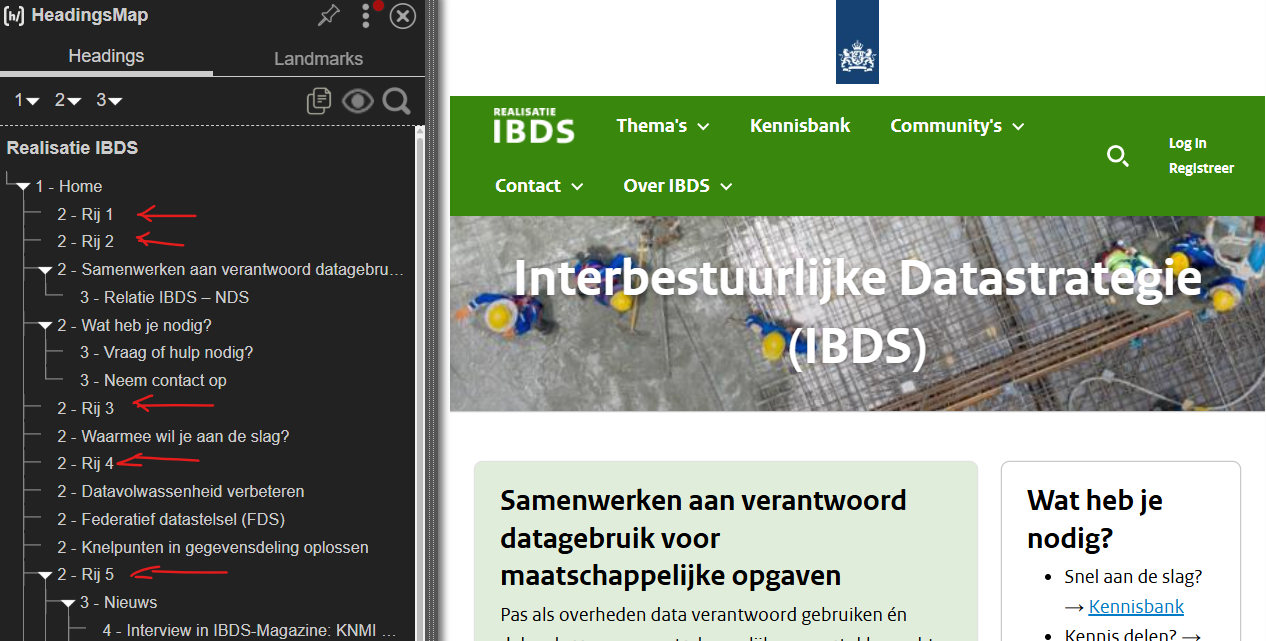Open the Community's menu
This screenshot has width=1266, height=641.
point(957,126)
